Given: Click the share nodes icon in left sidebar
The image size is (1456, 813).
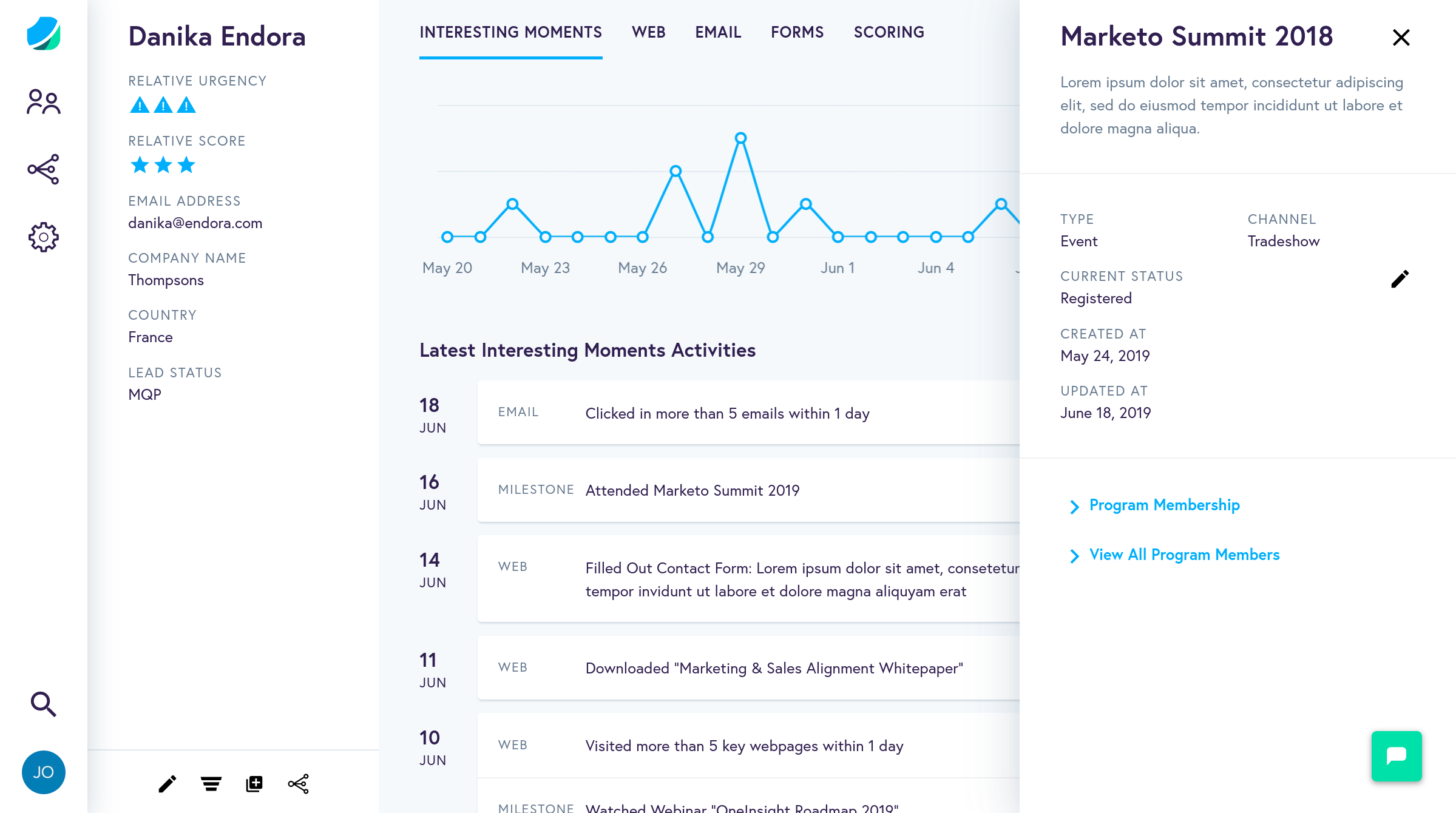Looking at the screenshot, I should coord(43,169).
